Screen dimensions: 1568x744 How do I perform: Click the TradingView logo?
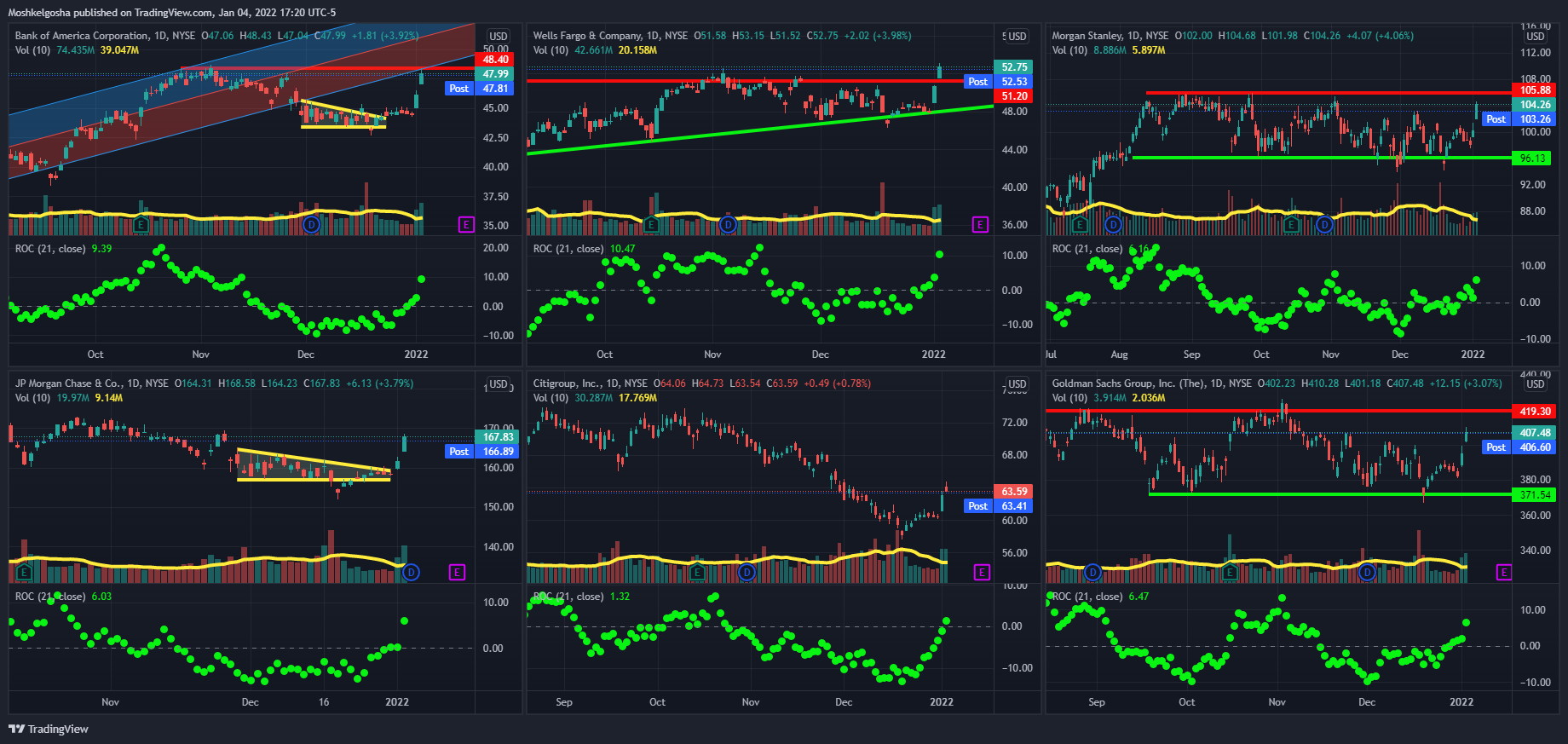click(49, 729)
